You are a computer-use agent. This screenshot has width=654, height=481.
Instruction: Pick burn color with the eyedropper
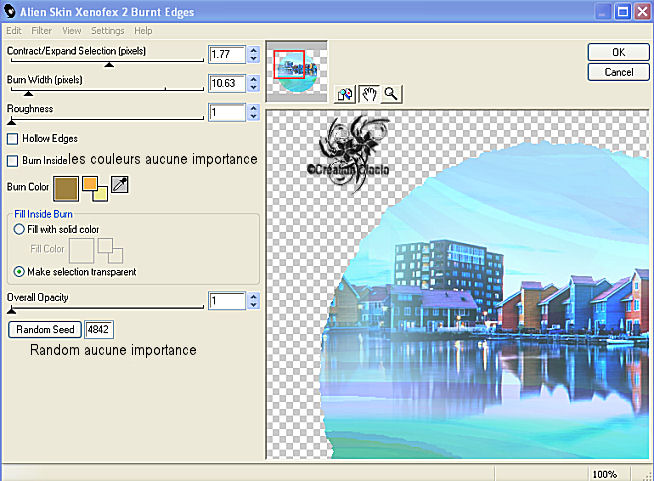tap(120, 184)
